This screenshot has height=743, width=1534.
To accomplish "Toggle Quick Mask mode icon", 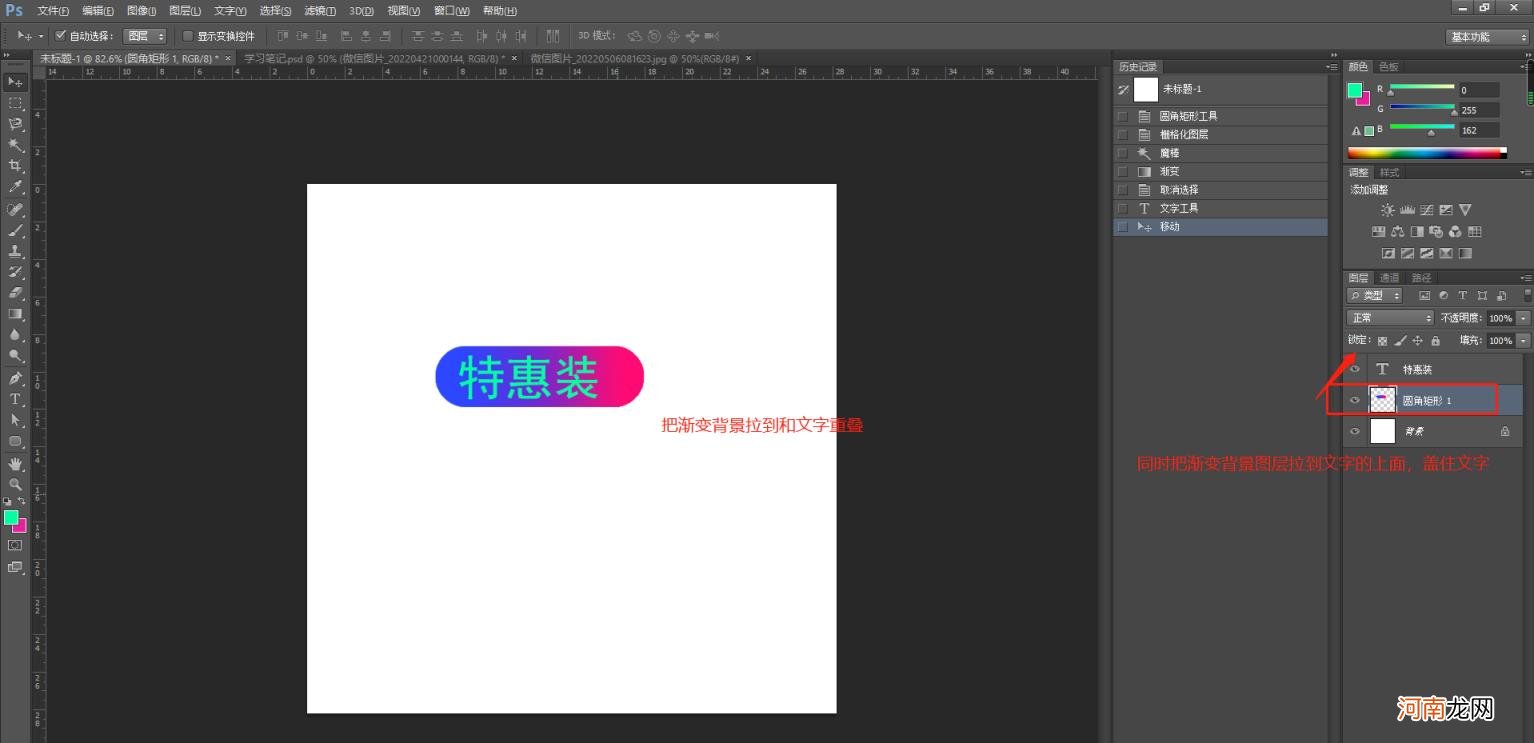I will 15,546.
